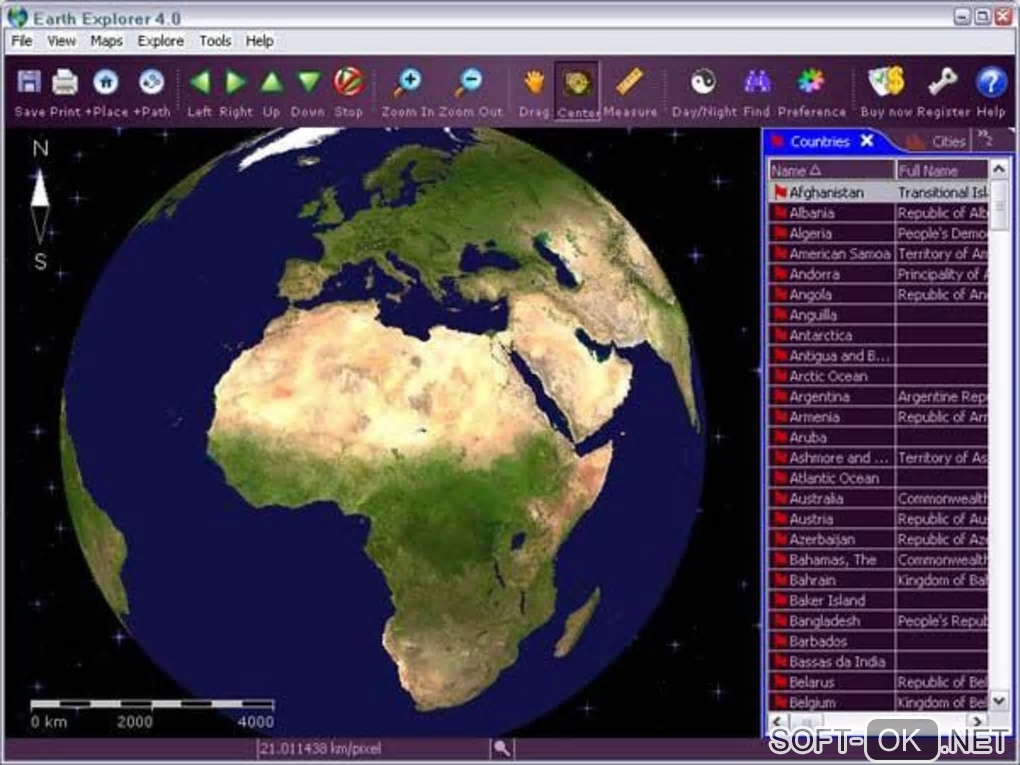Show more tabs with the overflow chevron
Image resolution: width=1020 pixels, height=765 pixels.
985,138
